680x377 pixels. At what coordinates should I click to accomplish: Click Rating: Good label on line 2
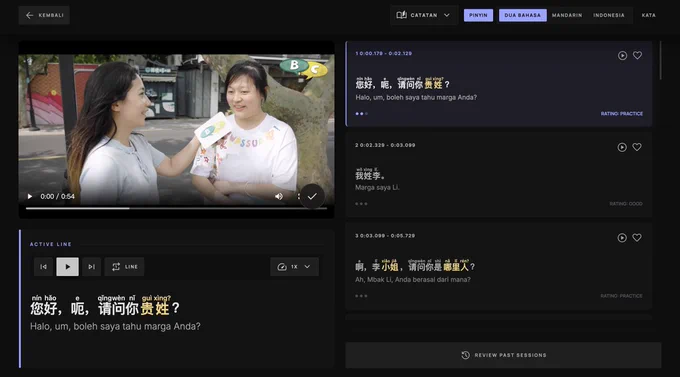pyautogui.click(x=626, y=204)
